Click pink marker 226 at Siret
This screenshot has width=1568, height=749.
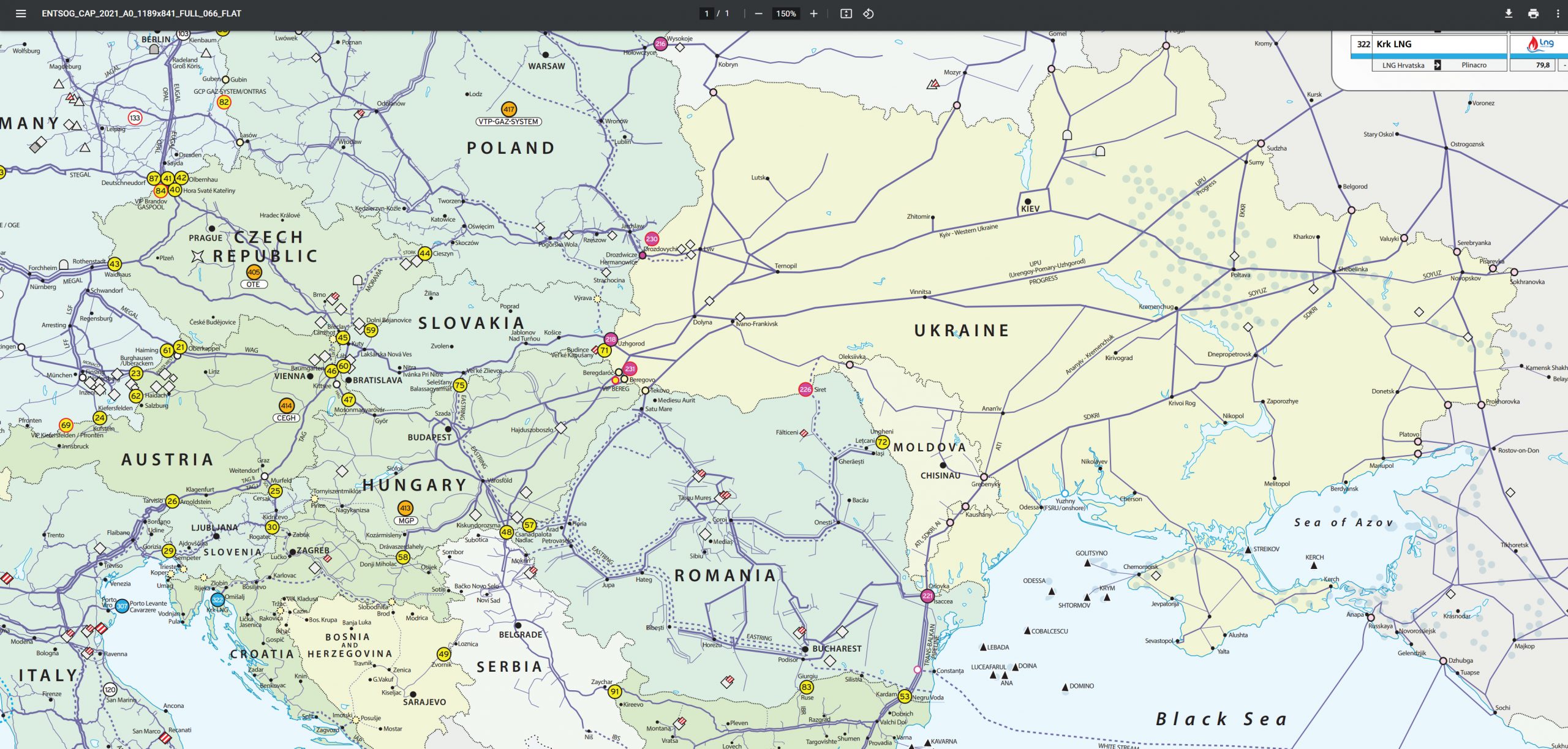pyautogui.click(x=805, y=390)
